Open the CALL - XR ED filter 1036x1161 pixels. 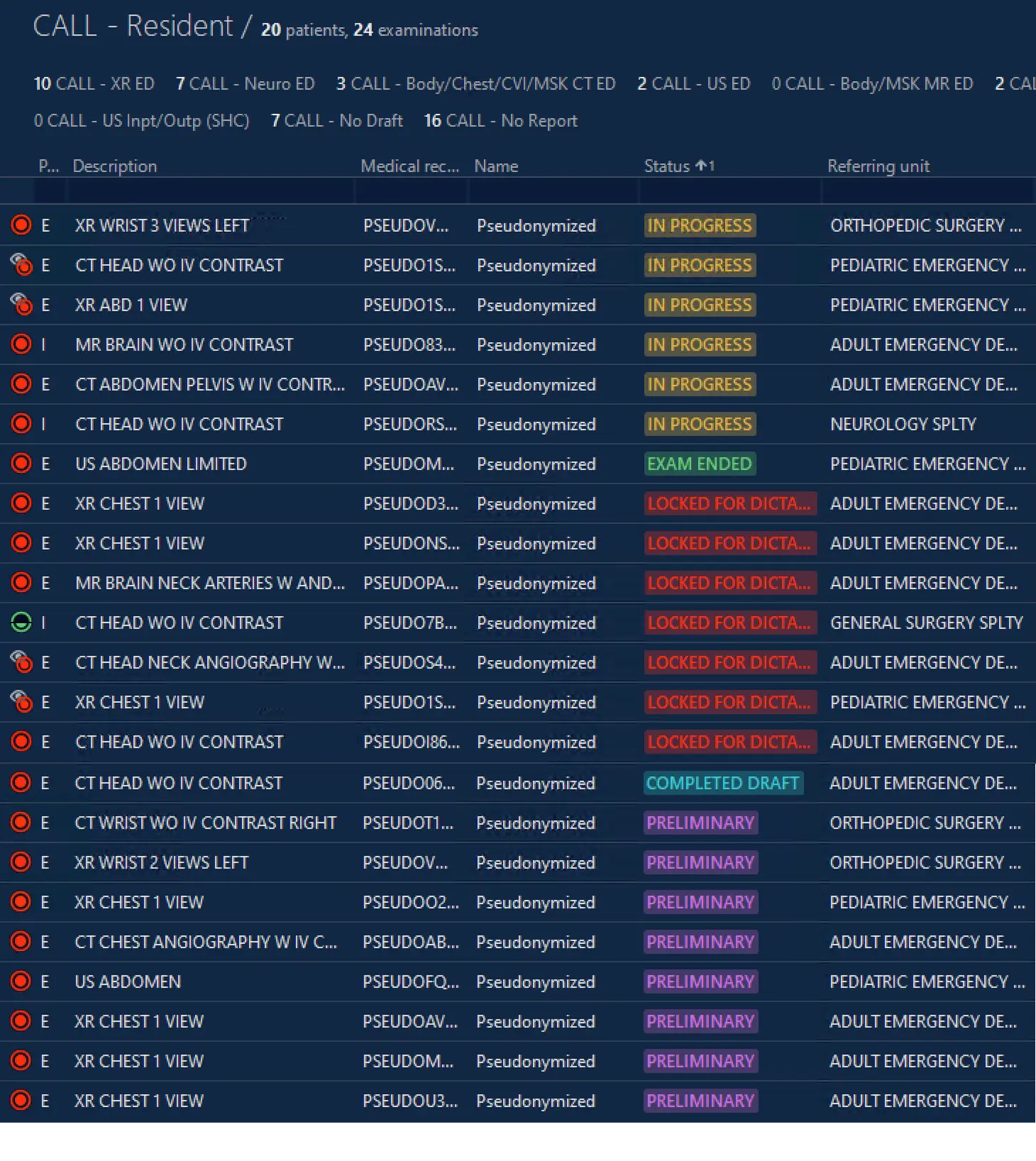(94, 84)
